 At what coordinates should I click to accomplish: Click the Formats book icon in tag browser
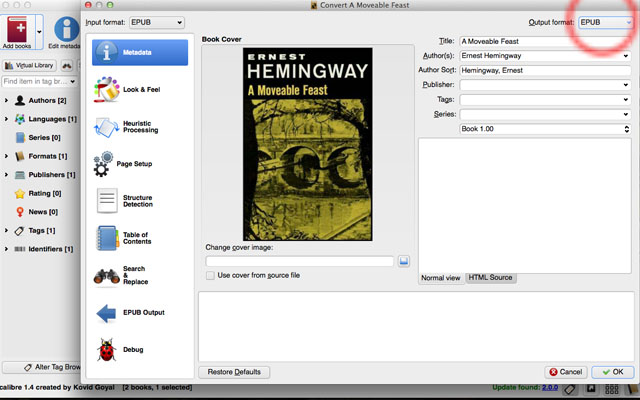point(20,156)
